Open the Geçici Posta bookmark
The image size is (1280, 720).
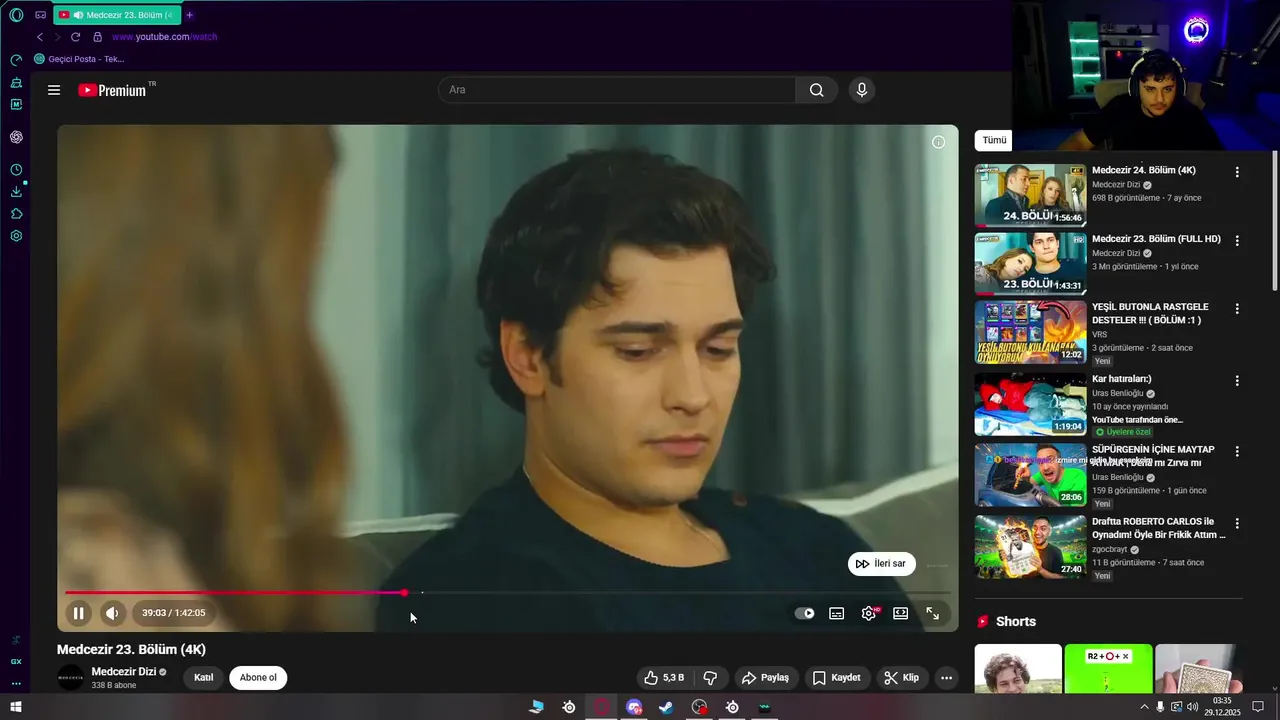(79, 59)
